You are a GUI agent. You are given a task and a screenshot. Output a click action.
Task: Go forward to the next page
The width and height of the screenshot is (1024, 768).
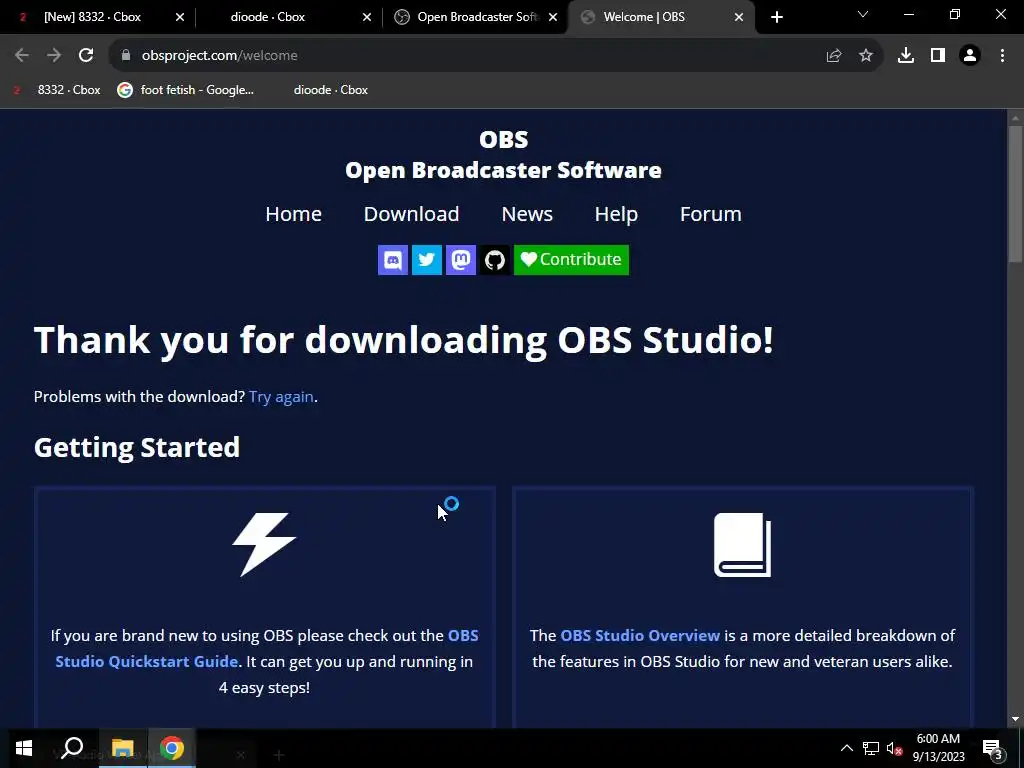point(54,56)
